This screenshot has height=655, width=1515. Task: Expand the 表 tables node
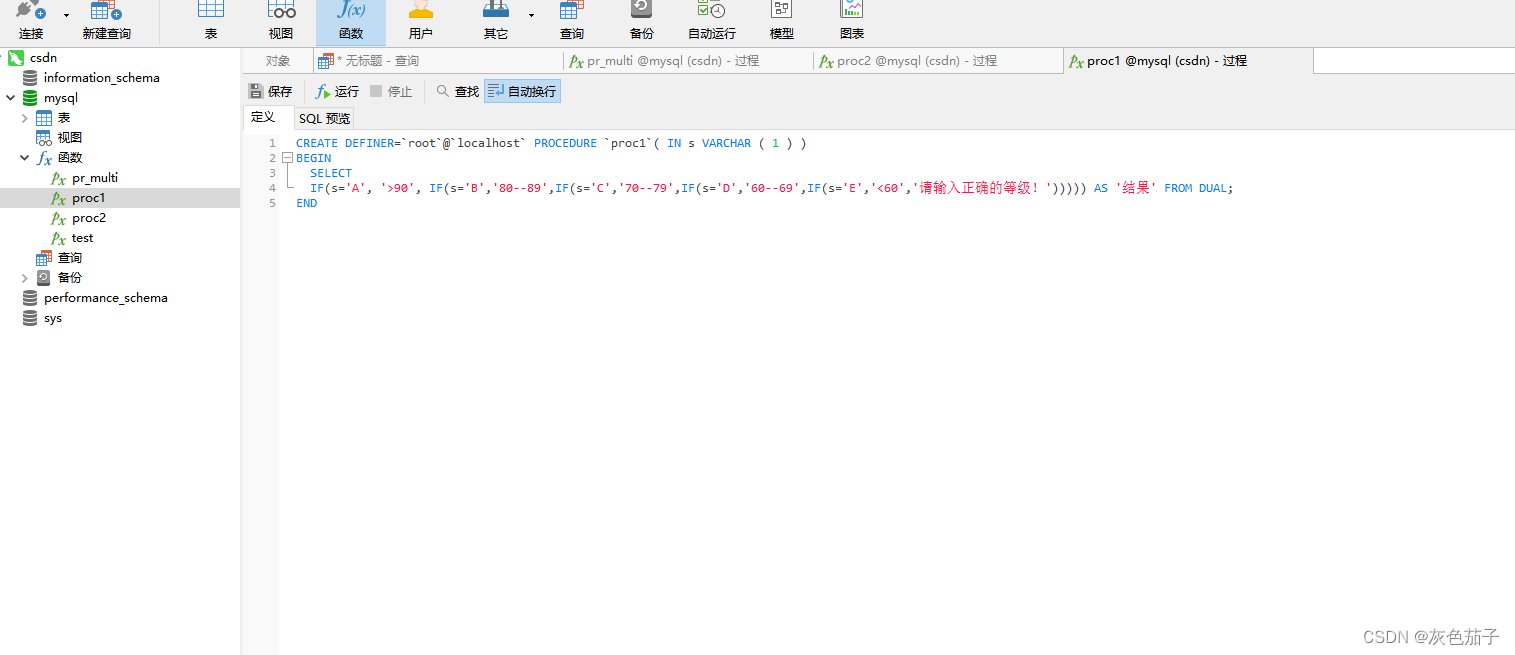pos(24,118)
